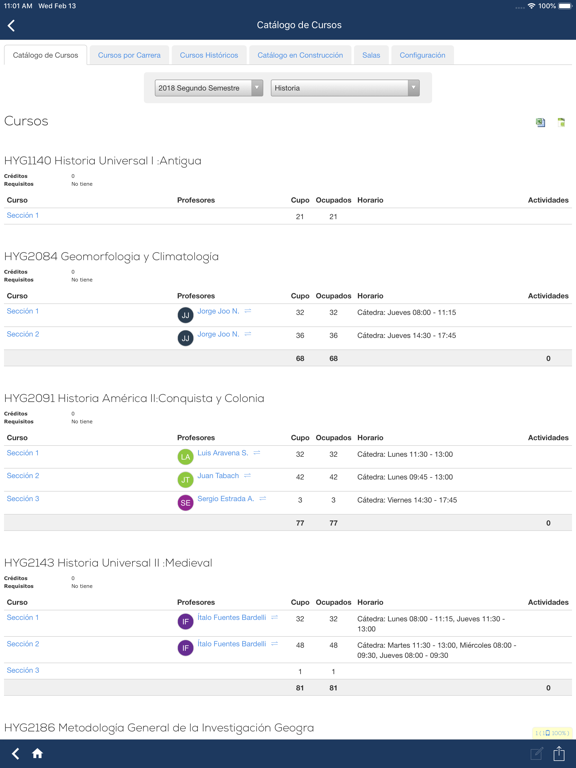Image resolution: width=576 pixels, height=768 pixels.
Task: Click IF avatar in Medieval Sección 1 row
Action: click(x=185, y=622)
